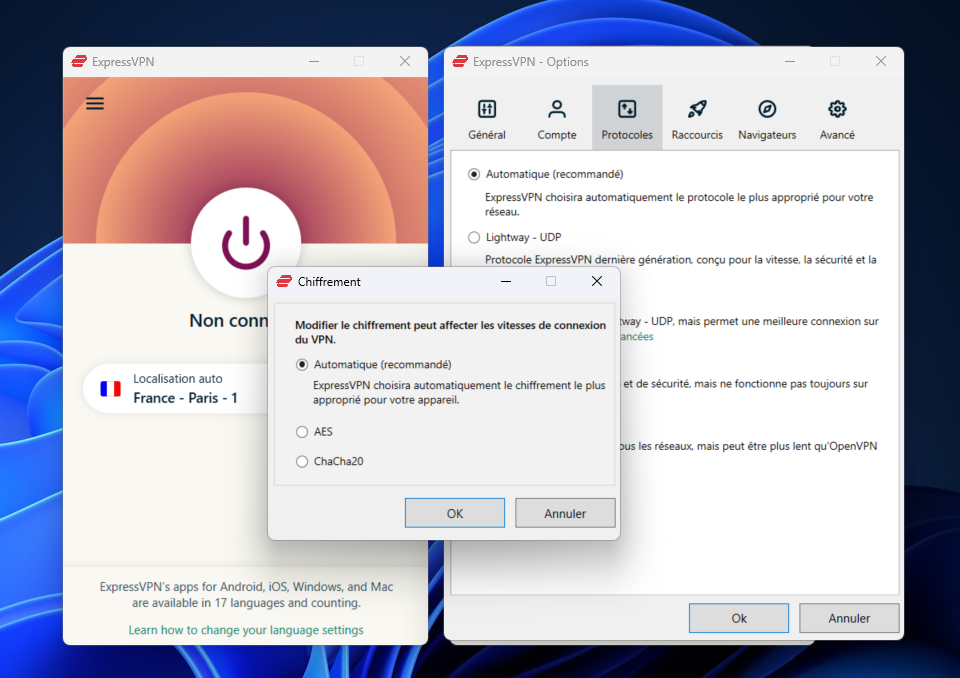Open the France - Paris - 1 location selector

click(178, 388)
